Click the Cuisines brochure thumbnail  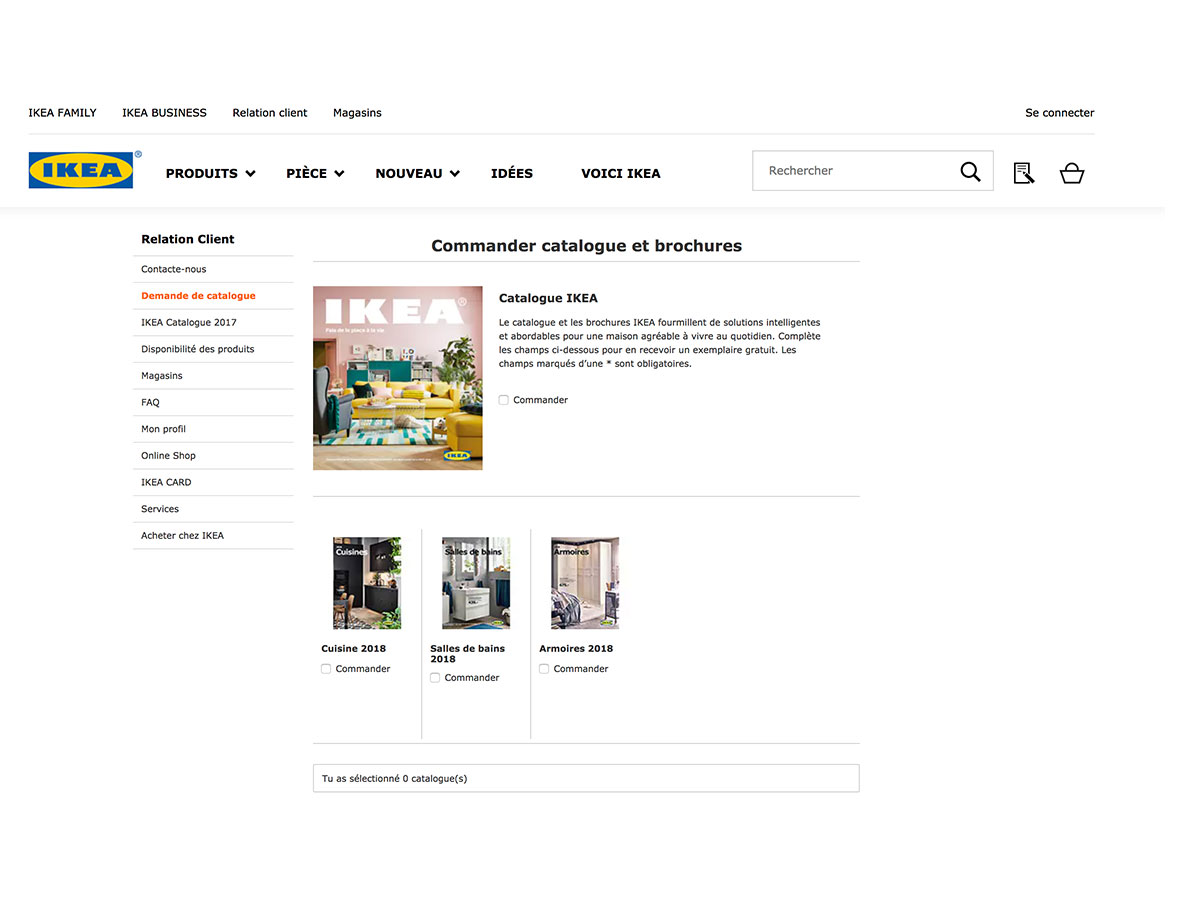point(367,583)
